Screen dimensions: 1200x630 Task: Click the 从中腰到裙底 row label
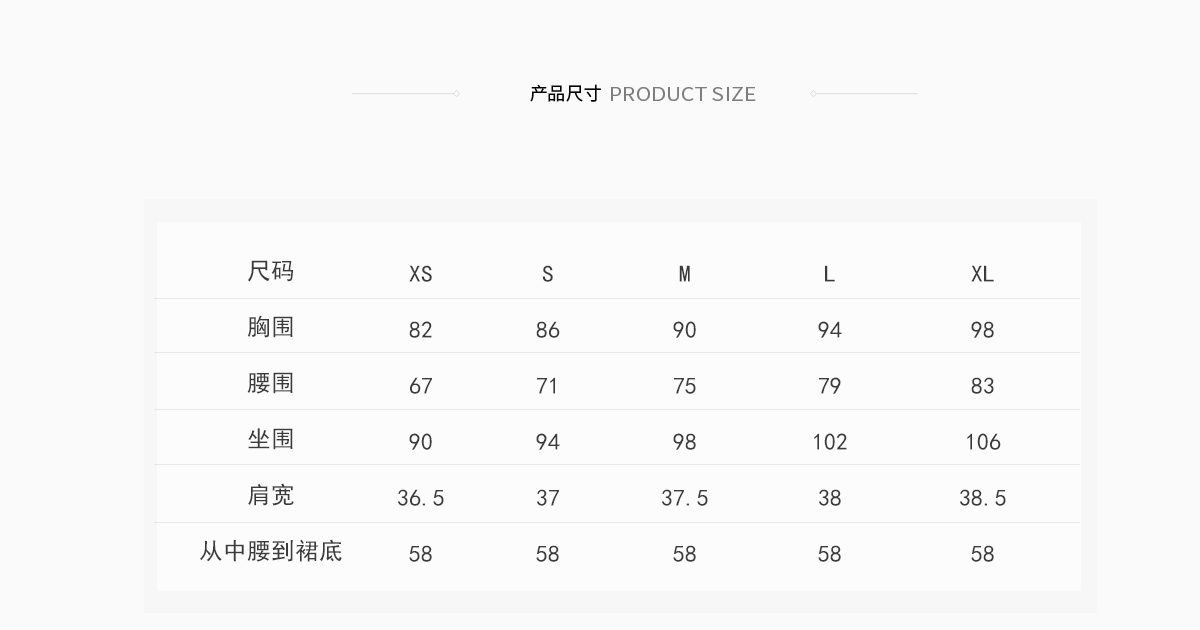270,551
